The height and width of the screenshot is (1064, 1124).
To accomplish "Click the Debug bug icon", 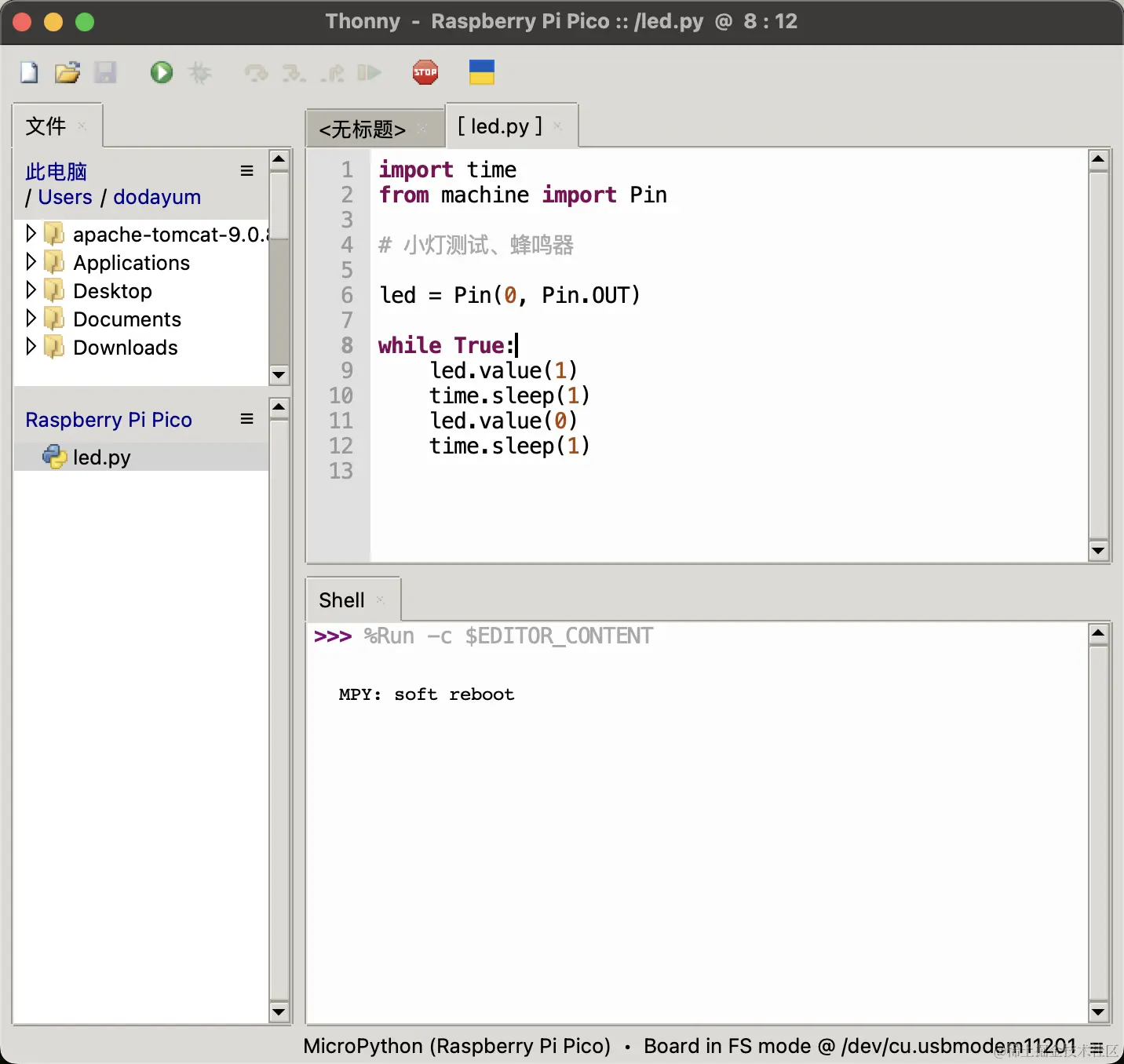I will (200, 73).
